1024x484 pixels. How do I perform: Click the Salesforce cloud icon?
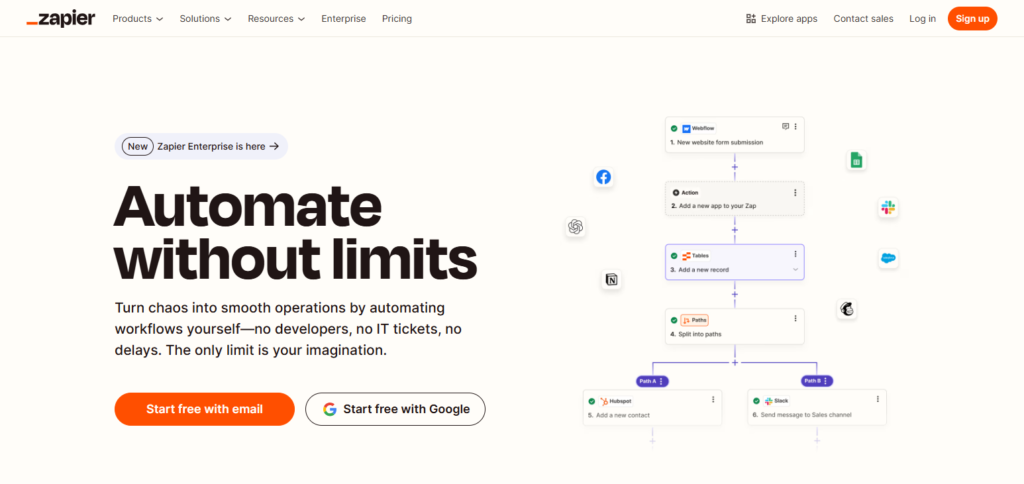click(x=887, y=258)
